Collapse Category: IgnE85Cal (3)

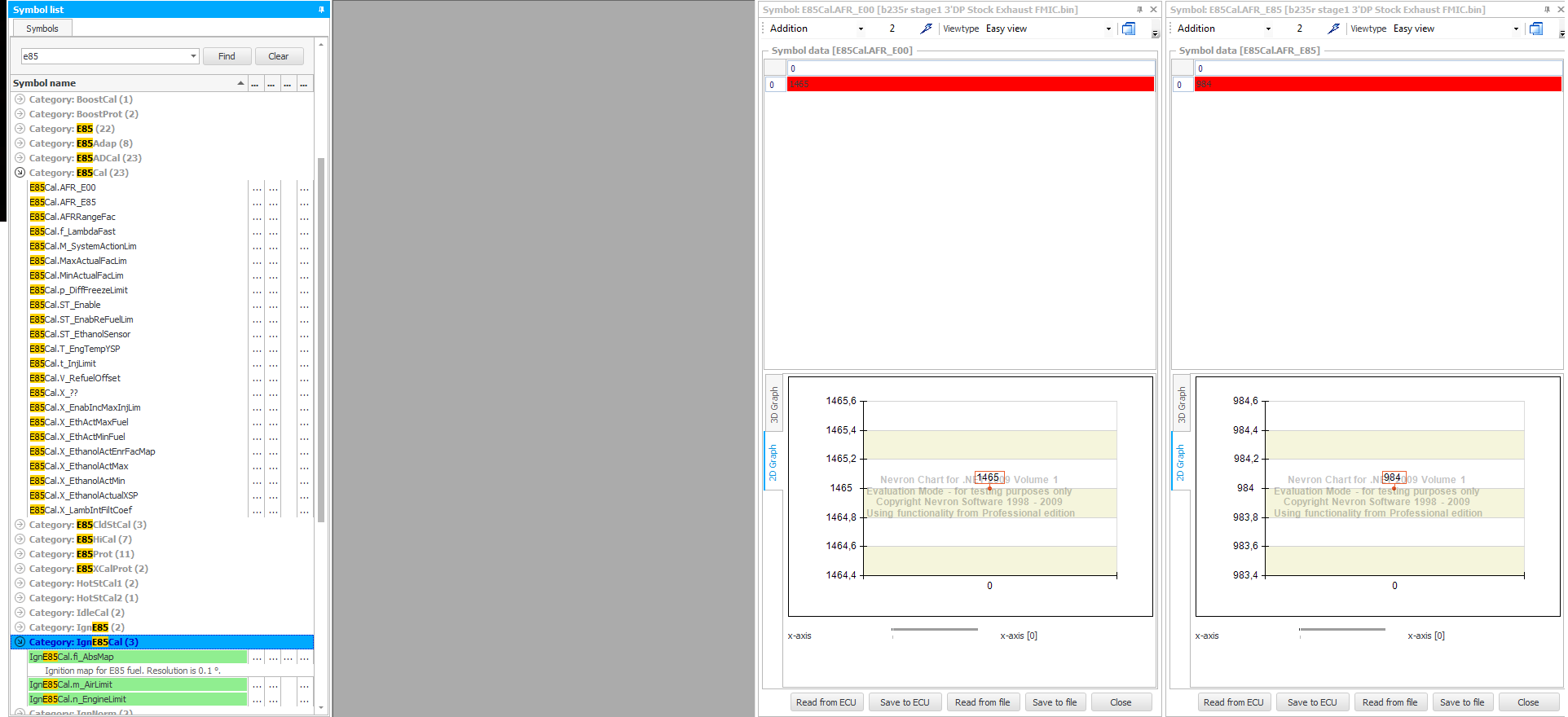tap(20, 642)
